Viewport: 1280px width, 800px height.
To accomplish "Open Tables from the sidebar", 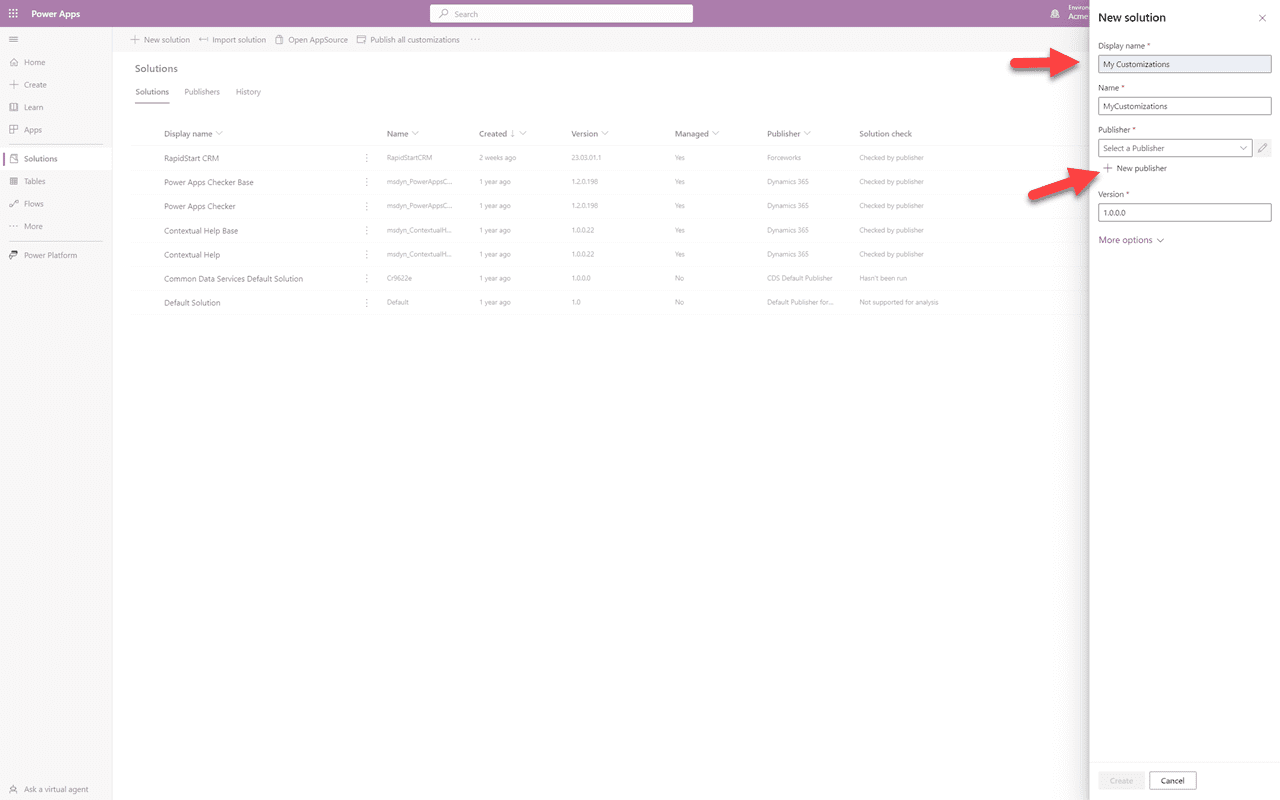I will [34, 181].
